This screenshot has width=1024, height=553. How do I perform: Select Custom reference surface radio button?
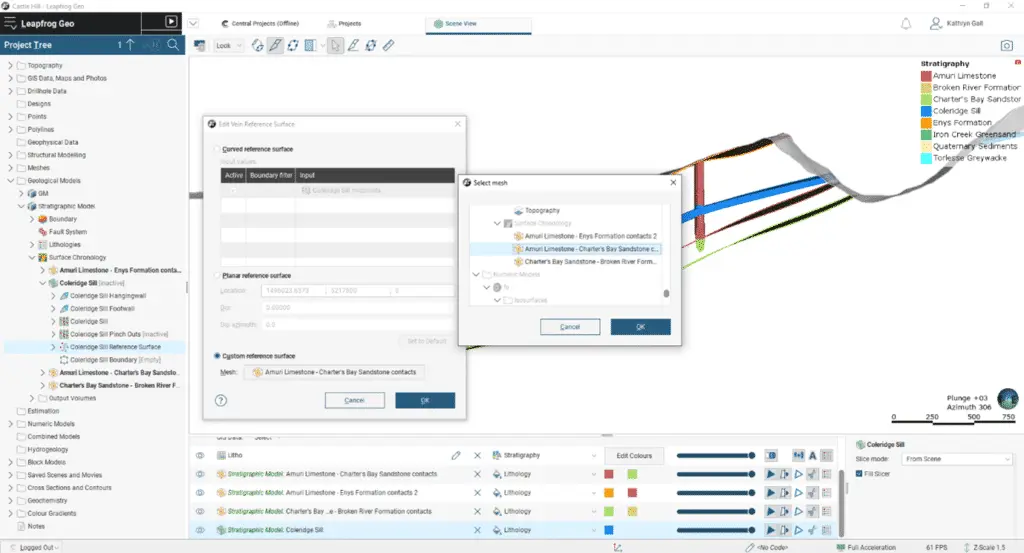coord(217,356)
